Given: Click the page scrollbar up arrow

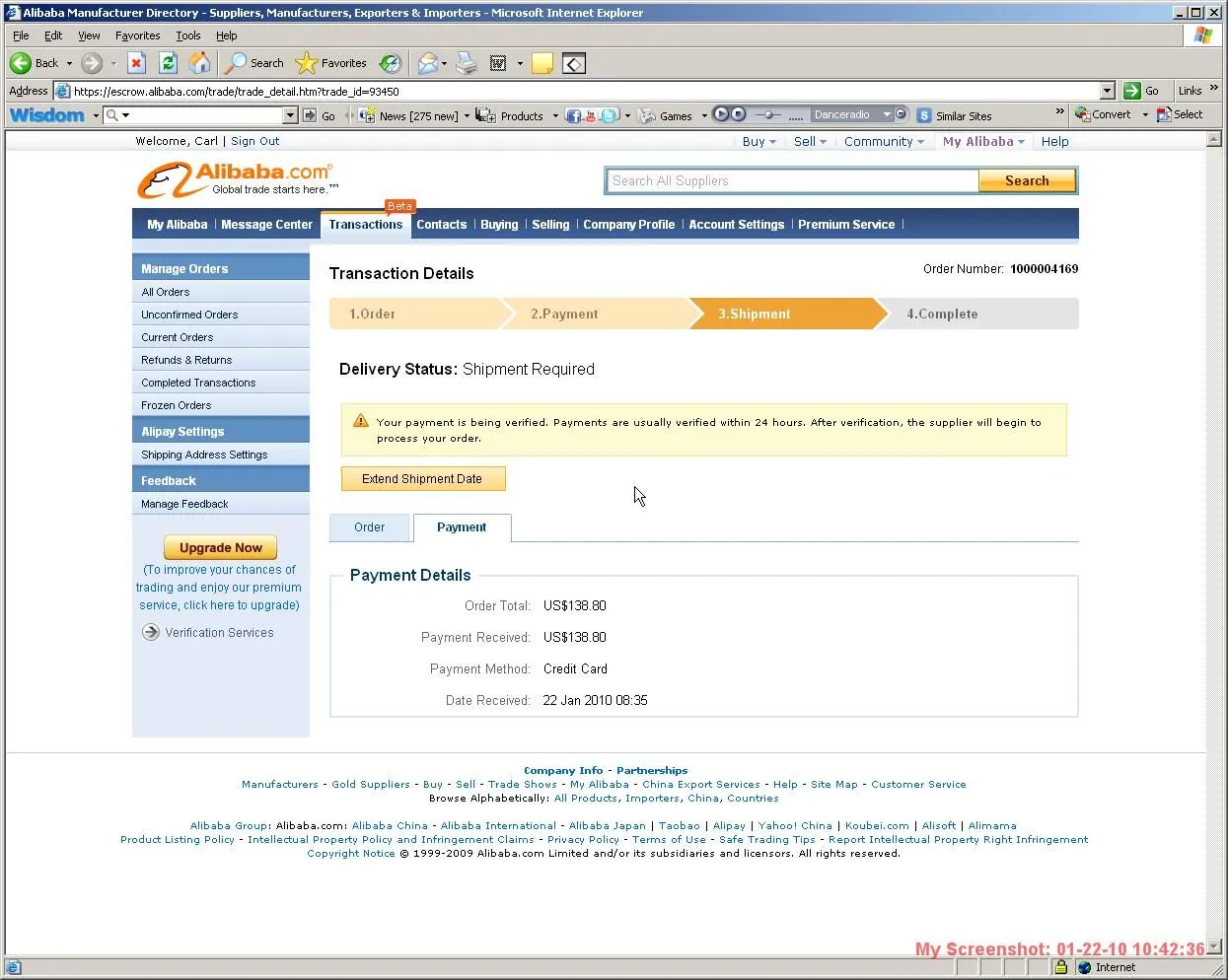Looking at the screenshot, I should tap(1214, 139).
